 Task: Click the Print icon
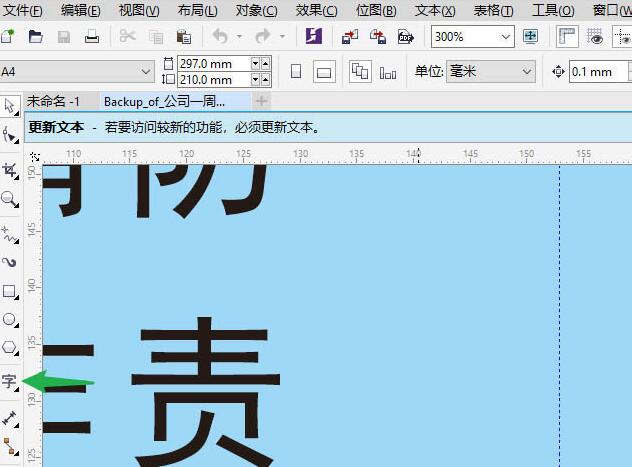[91, 37]
